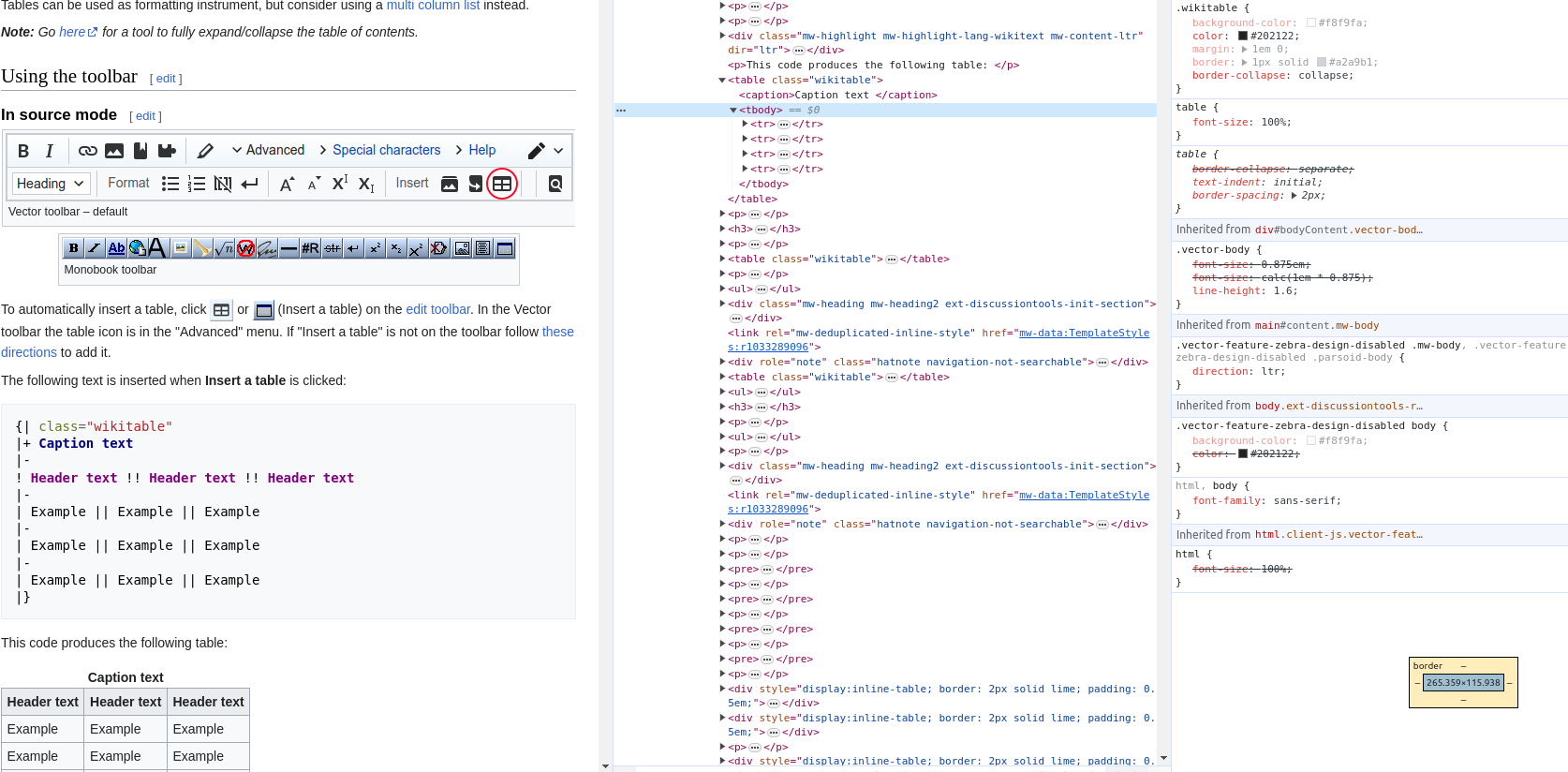Click the inherited-from main#content.mw-body link

[x=1317, y=325]
